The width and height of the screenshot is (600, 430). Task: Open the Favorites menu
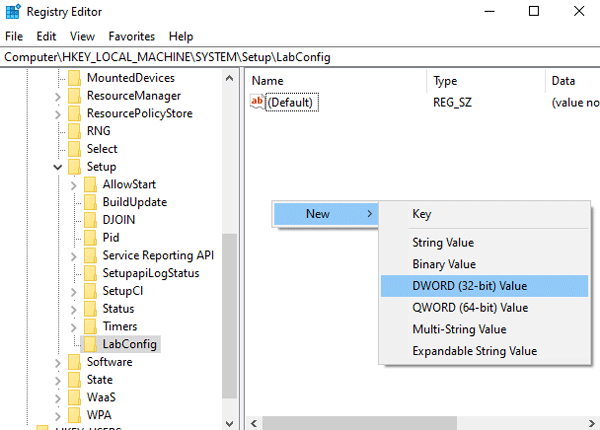coord(132,36)
